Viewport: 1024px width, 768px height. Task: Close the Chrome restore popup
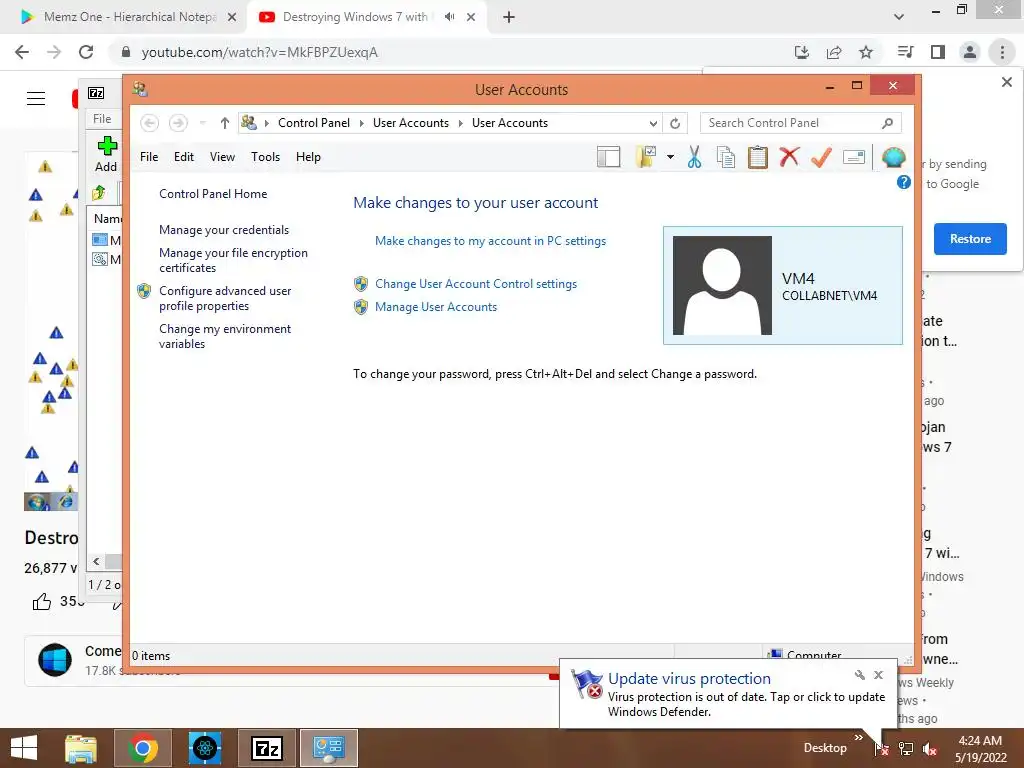(1006, 82)
